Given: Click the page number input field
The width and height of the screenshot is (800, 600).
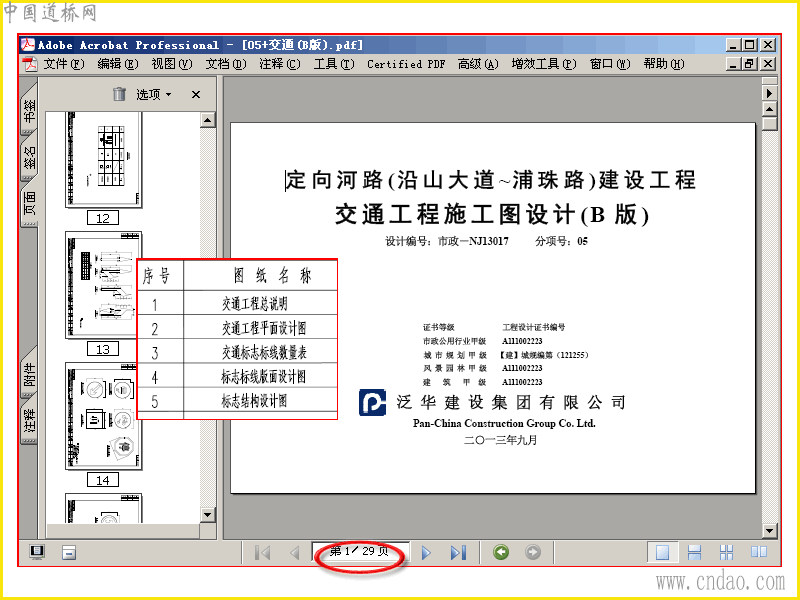Looking at the screenshot, I should pos(361,552).
